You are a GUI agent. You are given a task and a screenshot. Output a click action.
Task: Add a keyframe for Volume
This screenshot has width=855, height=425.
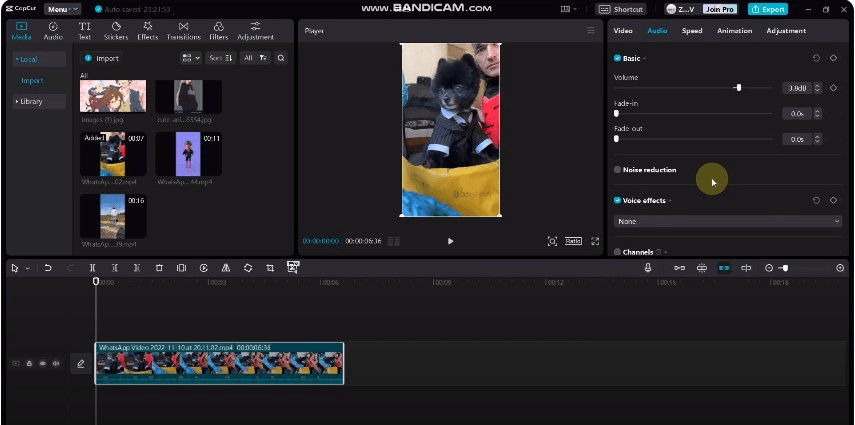[833, 88]
